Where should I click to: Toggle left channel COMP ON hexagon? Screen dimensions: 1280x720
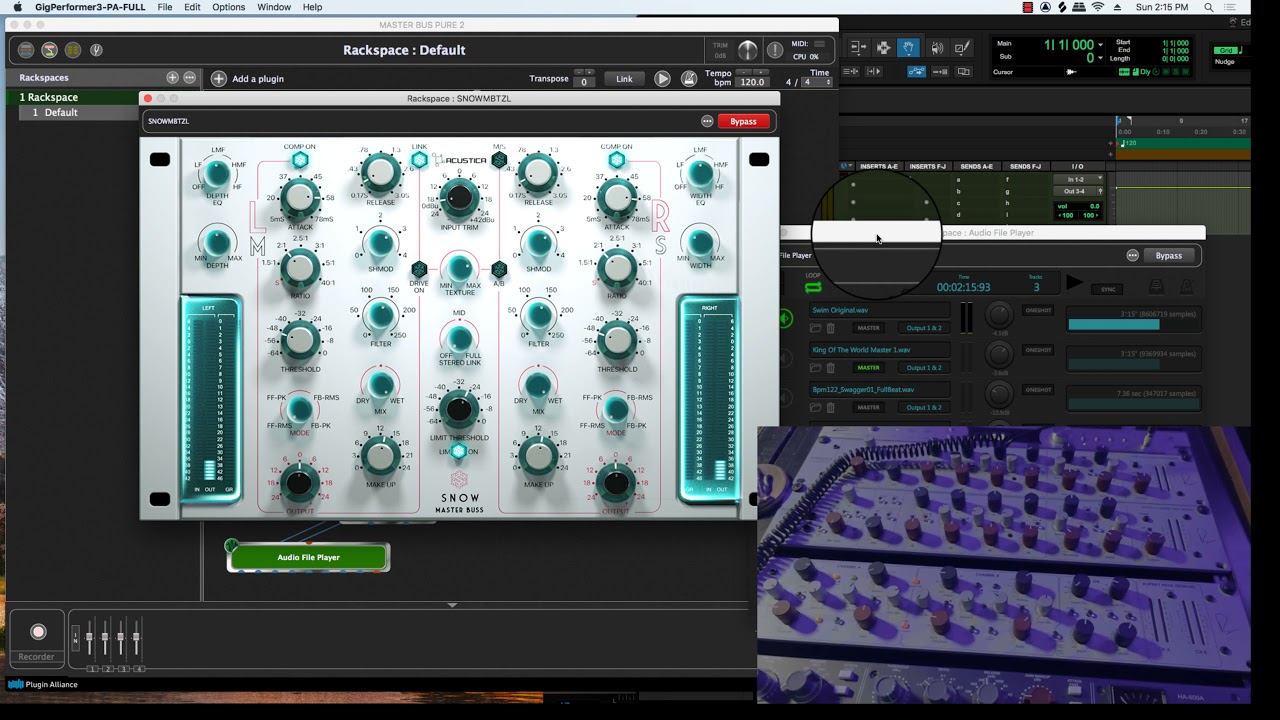point(300,160)
